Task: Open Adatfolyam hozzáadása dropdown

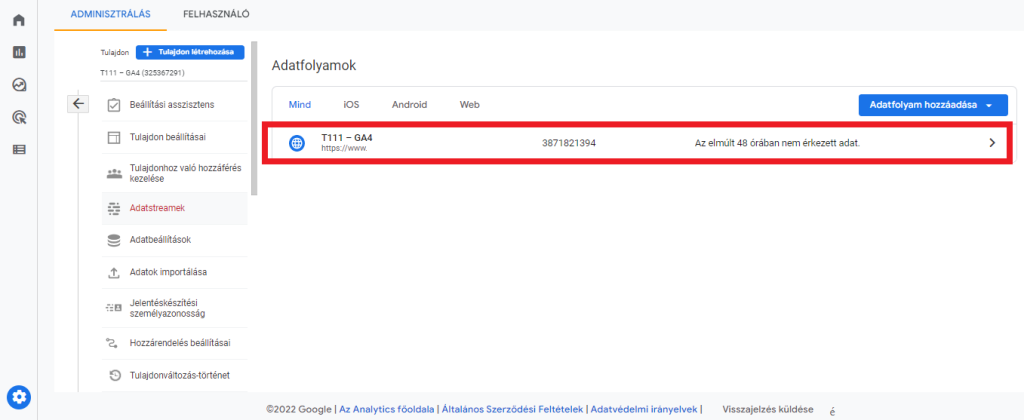Action: (930, 105)
